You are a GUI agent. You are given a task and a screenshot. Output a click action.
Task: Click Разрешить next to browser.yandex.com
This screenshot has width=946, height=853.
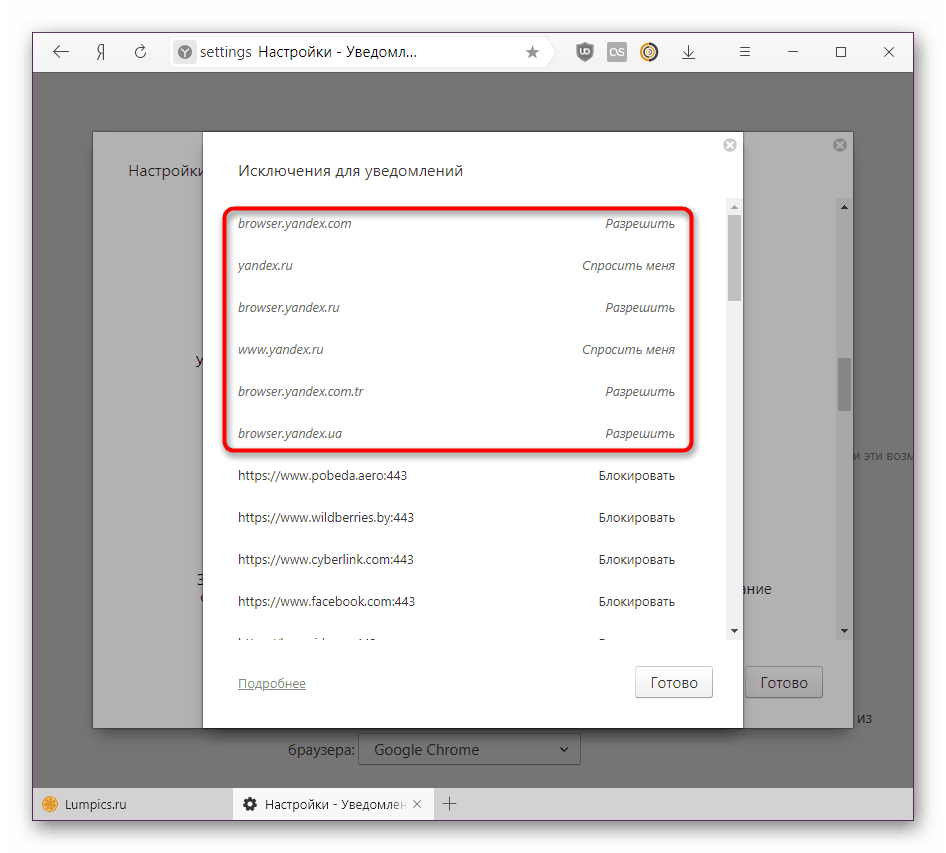point(640,224)
